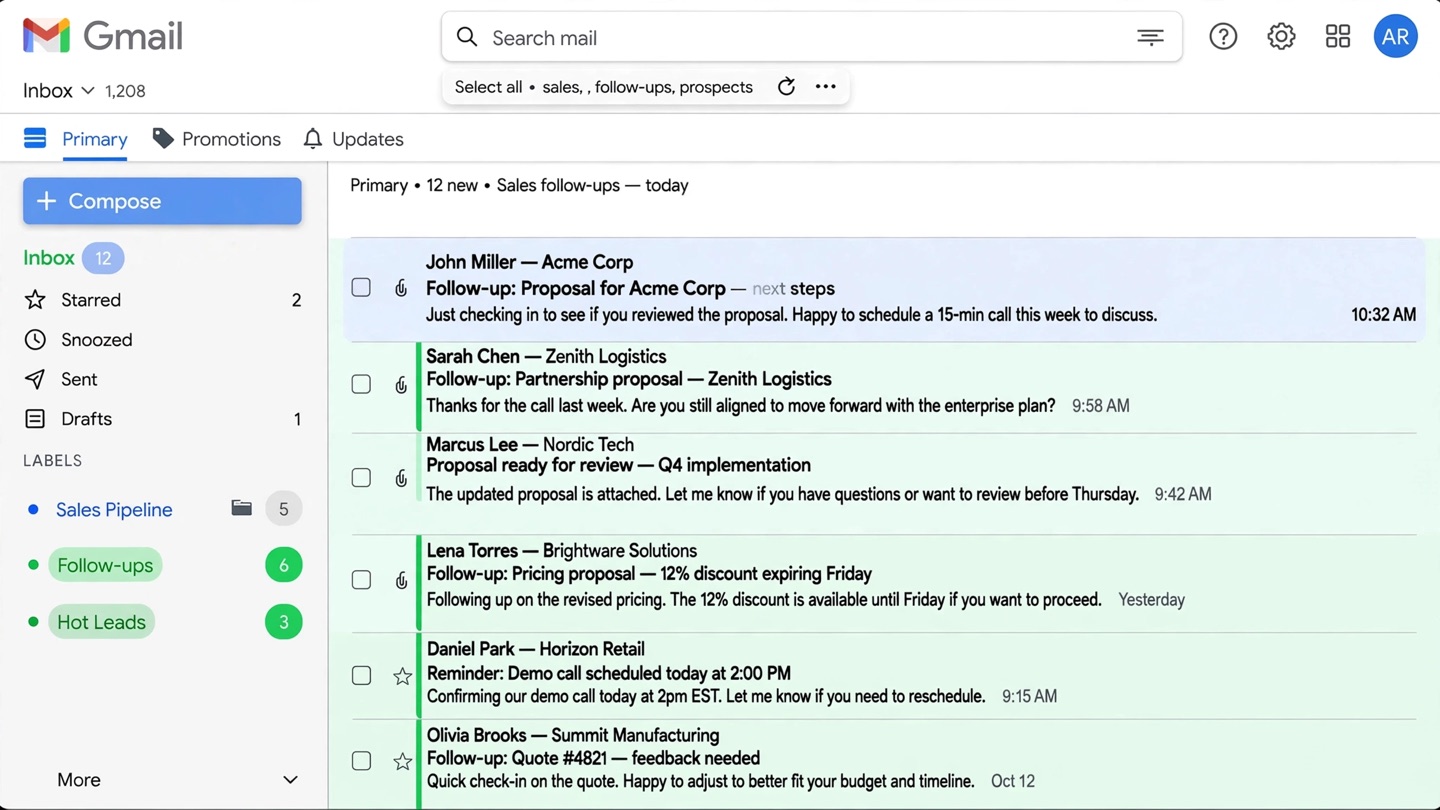1440x810 pixels.
Task: Open the AR account avatar
Action: [1395, 37]
